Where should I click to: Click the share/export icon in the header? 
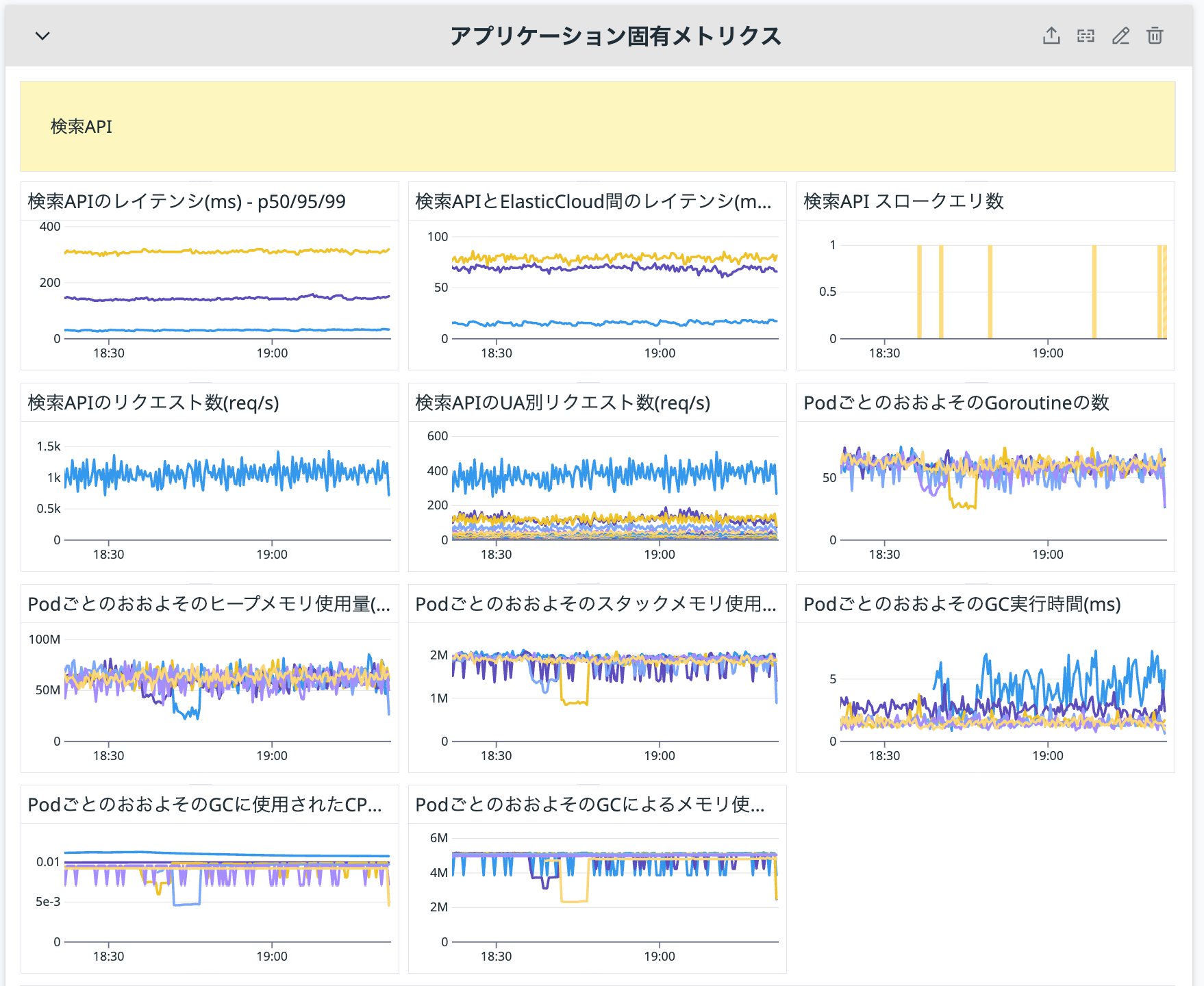pos(1053,36)
